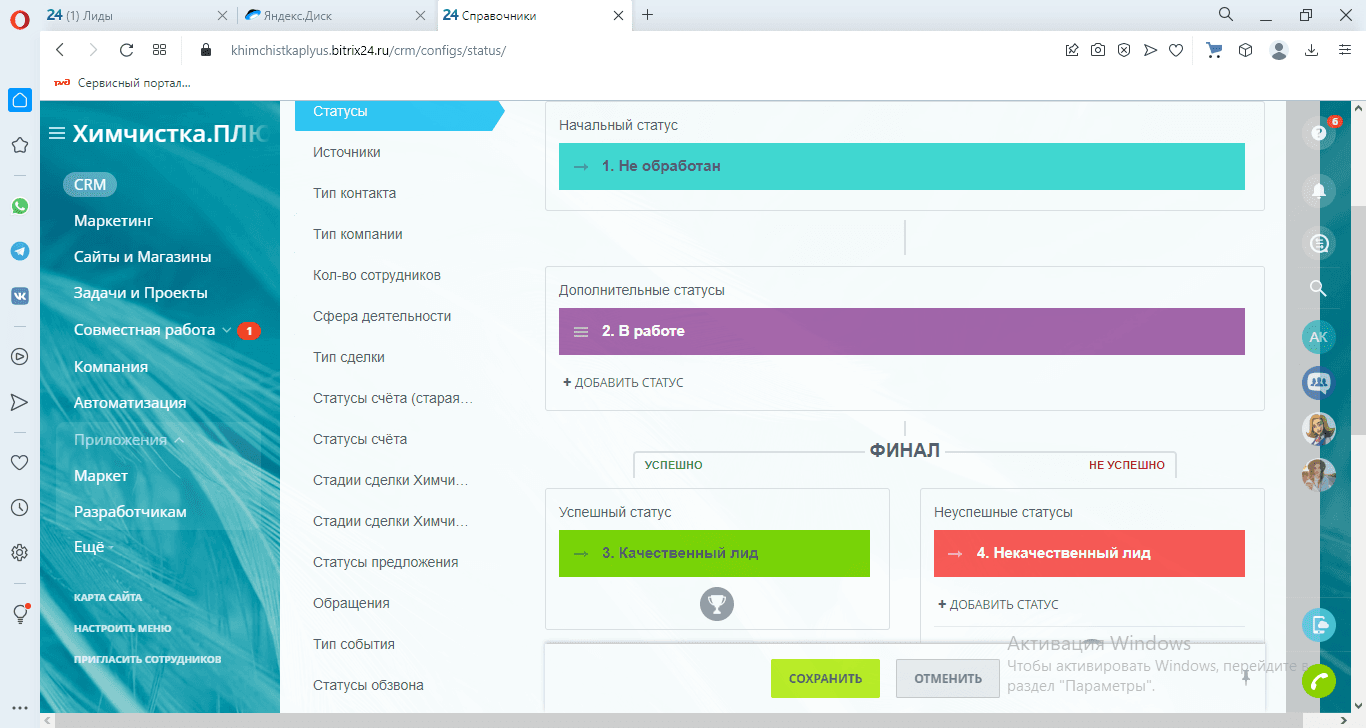Select Источники in the reference list
This screenshot has height=728, width=1366.
point(346,152)
